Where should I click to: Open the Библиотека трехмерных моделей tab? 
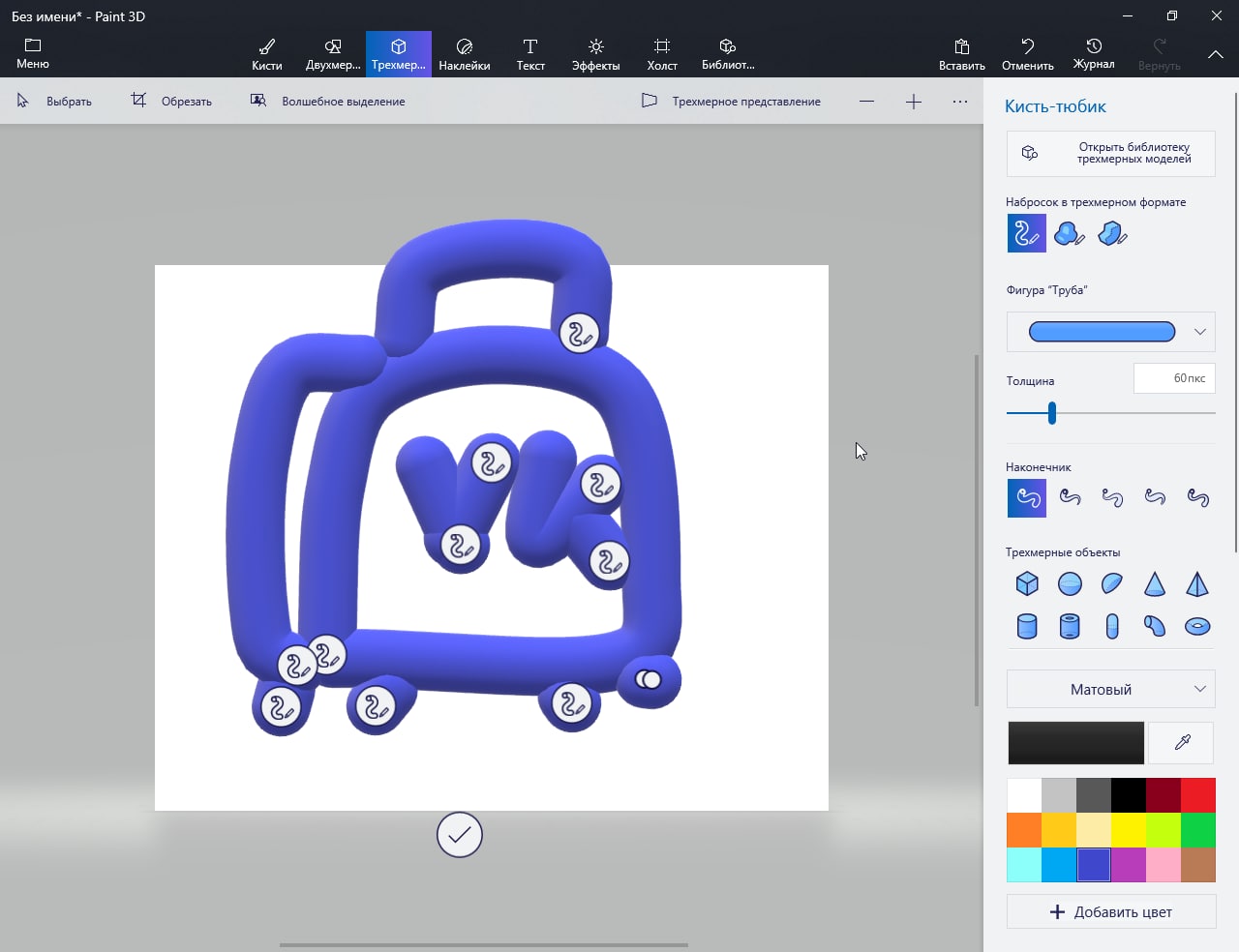click(x=728, y=54)
